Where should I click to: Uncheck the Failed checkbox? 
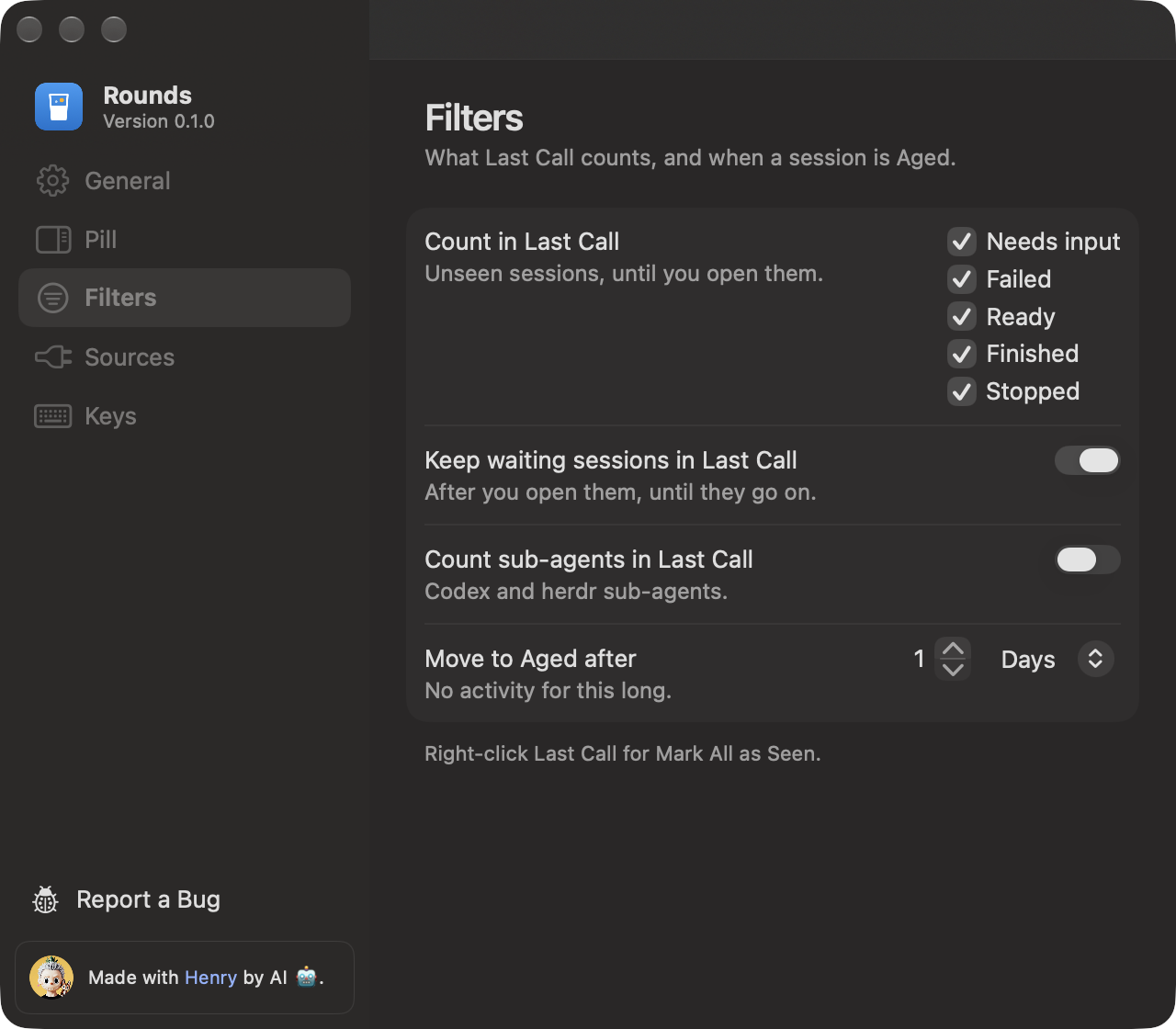click(x=962, y=279)
